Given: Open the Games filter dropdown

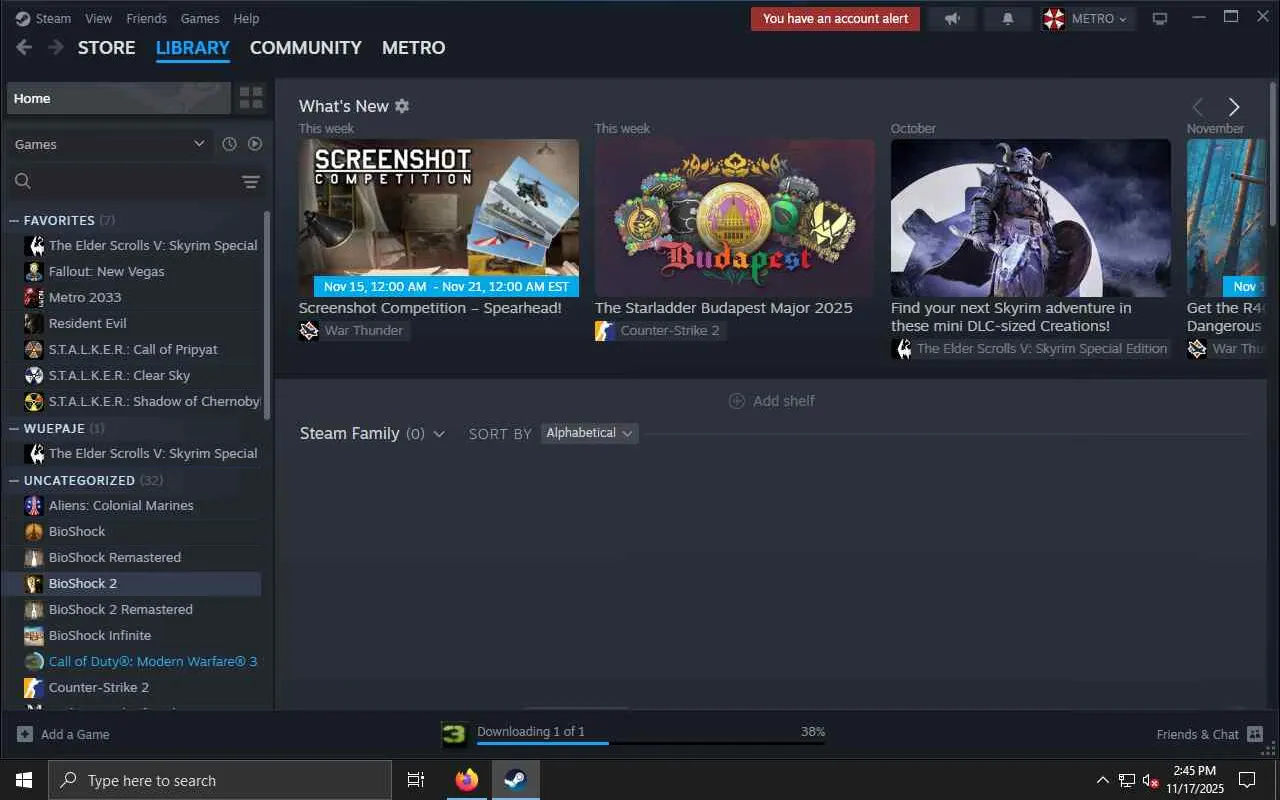Looking at the screenshot, I should coord(109,144).
